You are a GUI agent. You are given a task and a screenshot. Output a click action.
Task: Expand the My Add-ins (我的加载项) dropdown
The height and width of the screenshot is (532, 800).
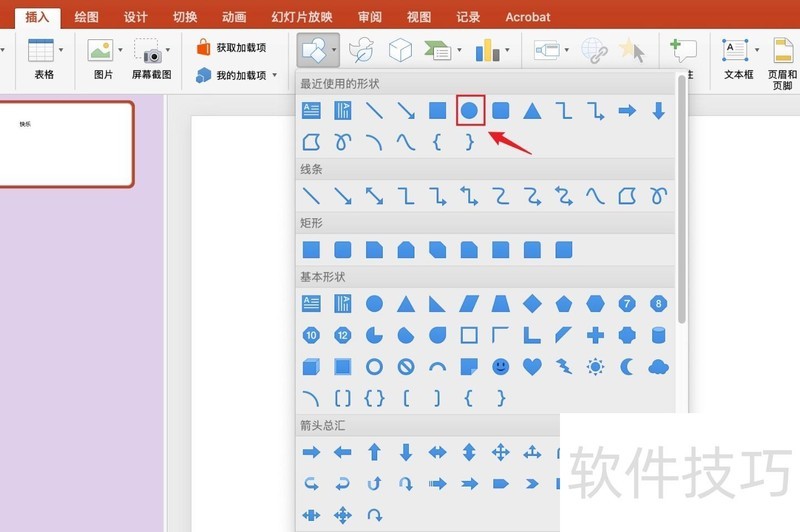[x=275, y=75]
